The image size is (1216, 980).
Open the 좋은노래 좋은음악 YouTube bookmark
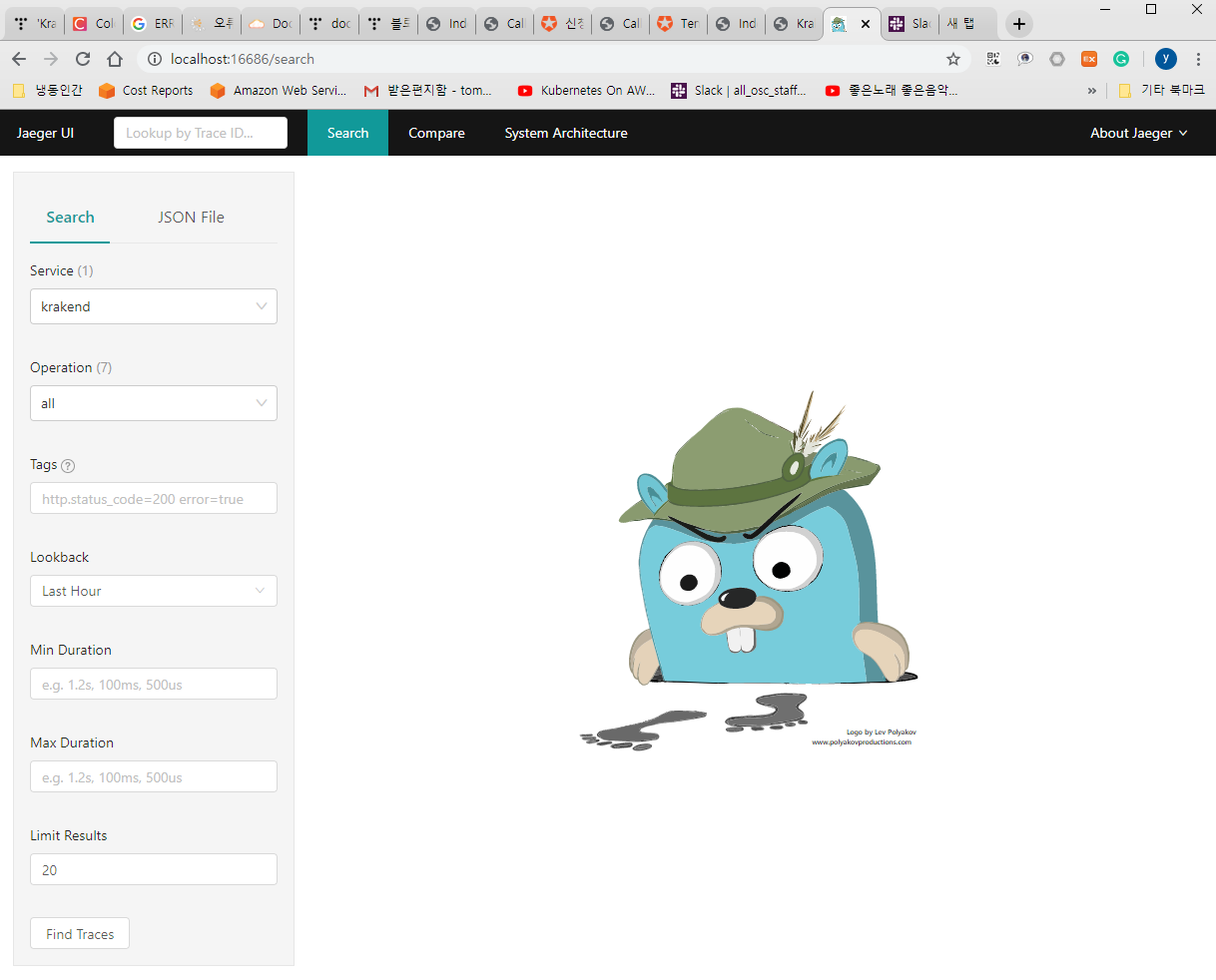click(x=892, y=90)
